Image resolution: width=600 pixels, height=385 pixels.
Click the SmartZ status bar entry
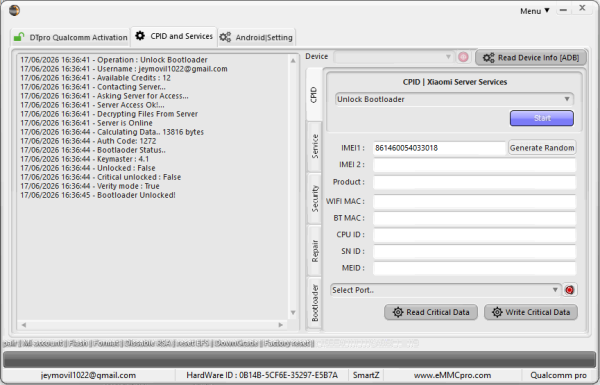pos(366,375)
